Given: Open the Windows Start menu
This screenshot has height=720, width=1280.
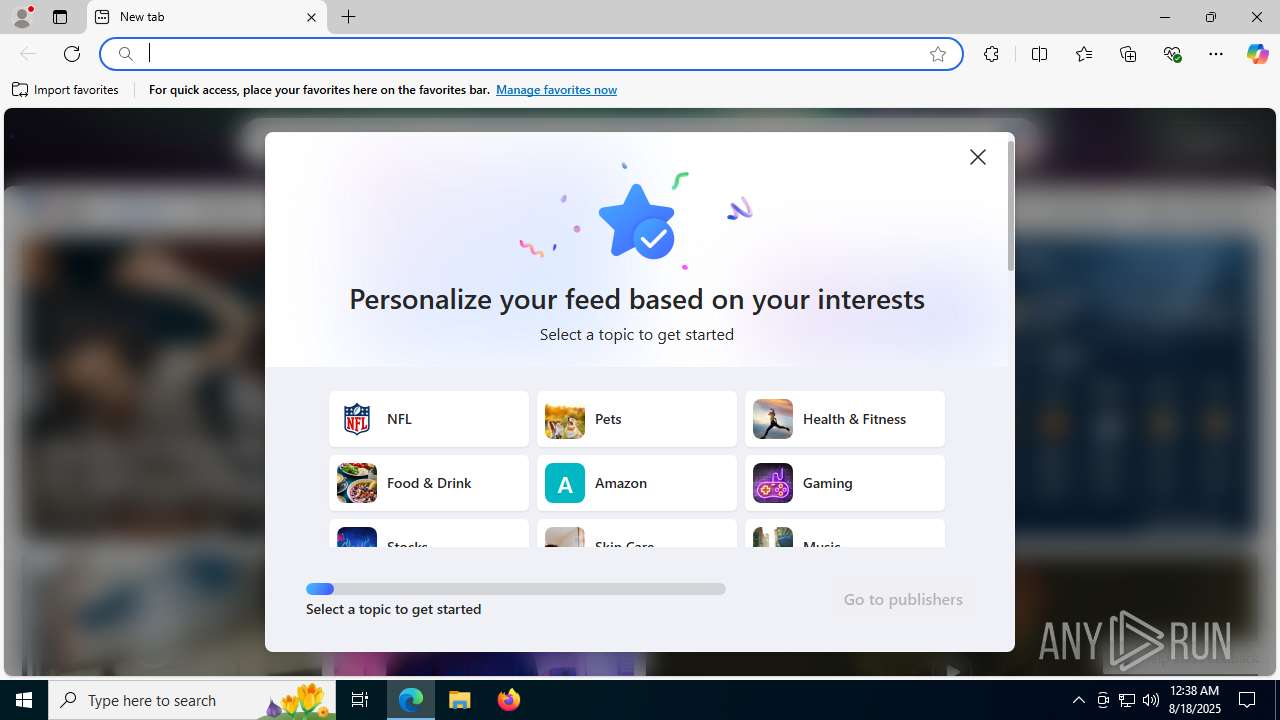Looking at the screenshot, I should 24,700.
